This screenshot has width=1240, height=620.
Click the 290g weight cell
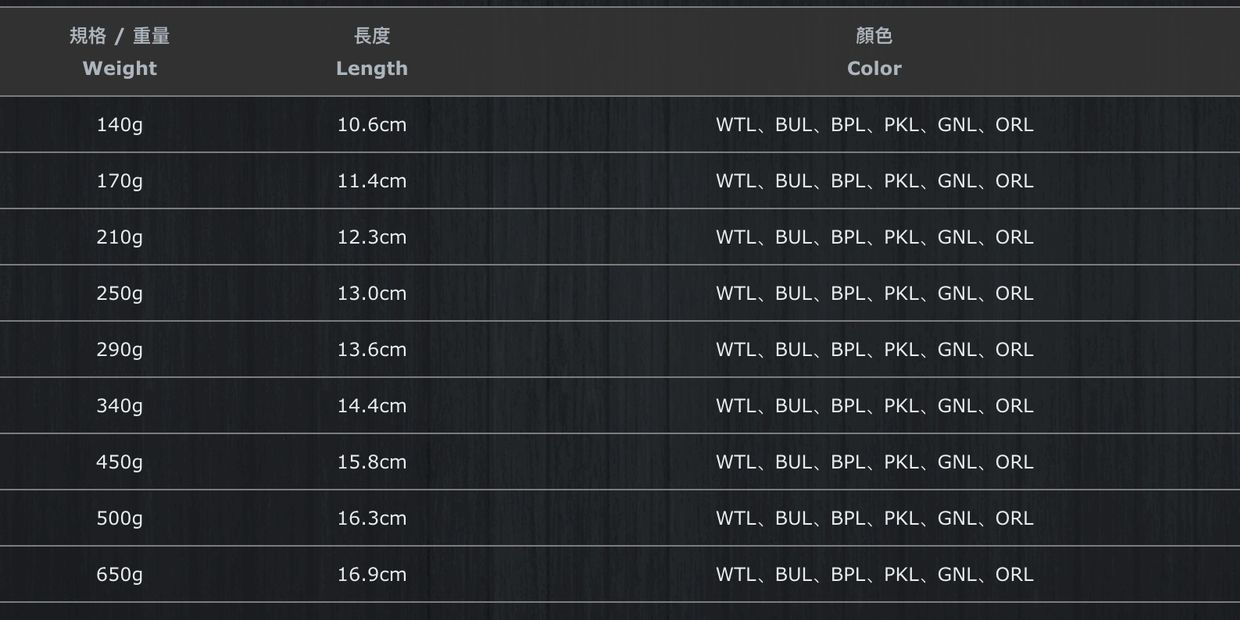120,349
